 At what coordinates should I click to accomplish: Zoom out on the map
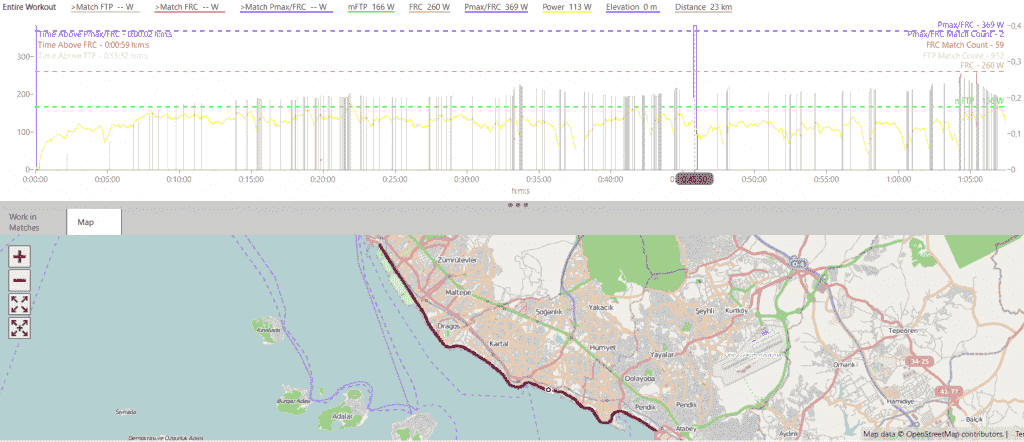pyautogui.click(x=19, y=280)
